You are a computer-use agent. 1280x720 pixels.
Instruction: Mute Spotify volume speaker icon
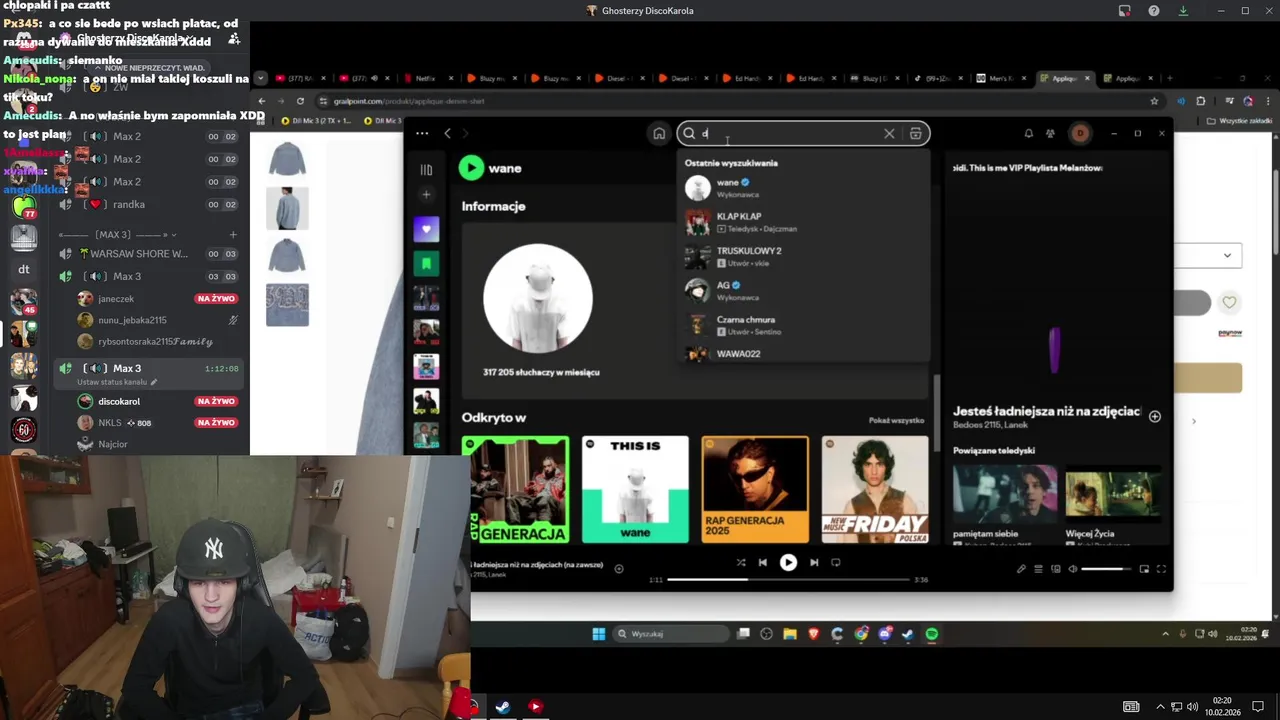coord(1073,569)
